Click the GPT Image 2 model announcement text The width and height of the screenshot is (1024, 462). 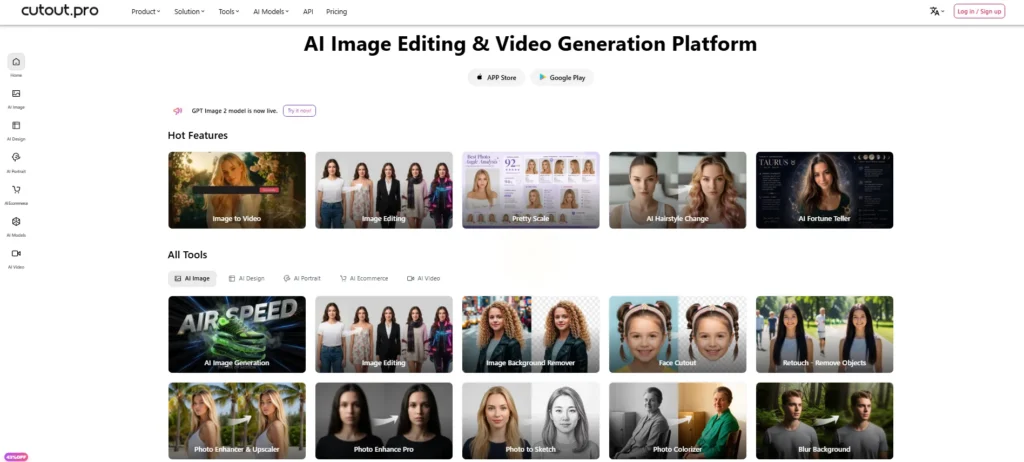pos(234,111)
